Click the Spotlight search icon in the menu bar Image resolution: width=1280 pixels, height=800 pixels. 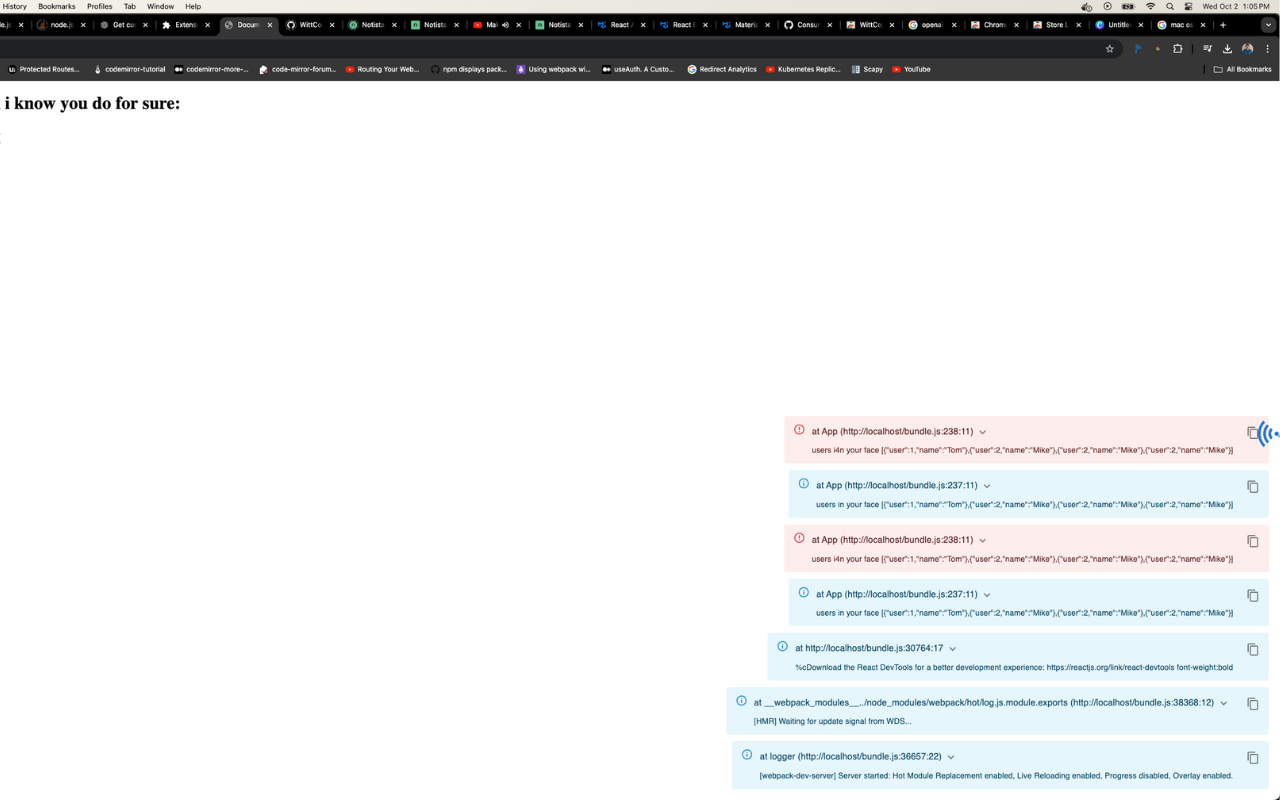(x=1170, y=6)
